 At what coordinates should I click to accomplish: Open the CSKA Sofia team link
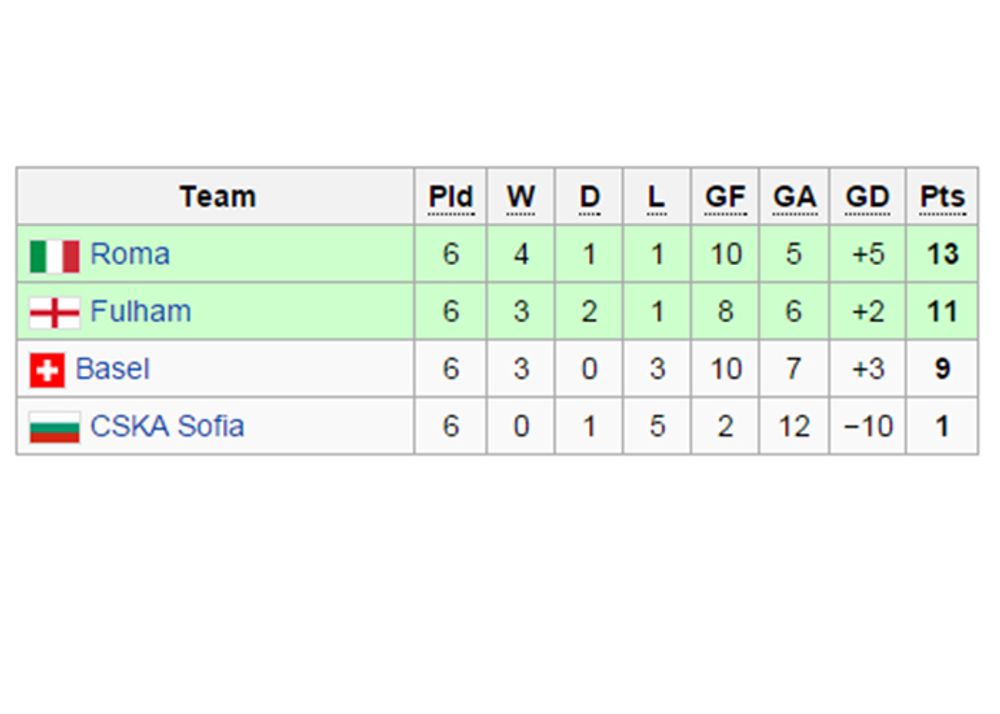167,426
